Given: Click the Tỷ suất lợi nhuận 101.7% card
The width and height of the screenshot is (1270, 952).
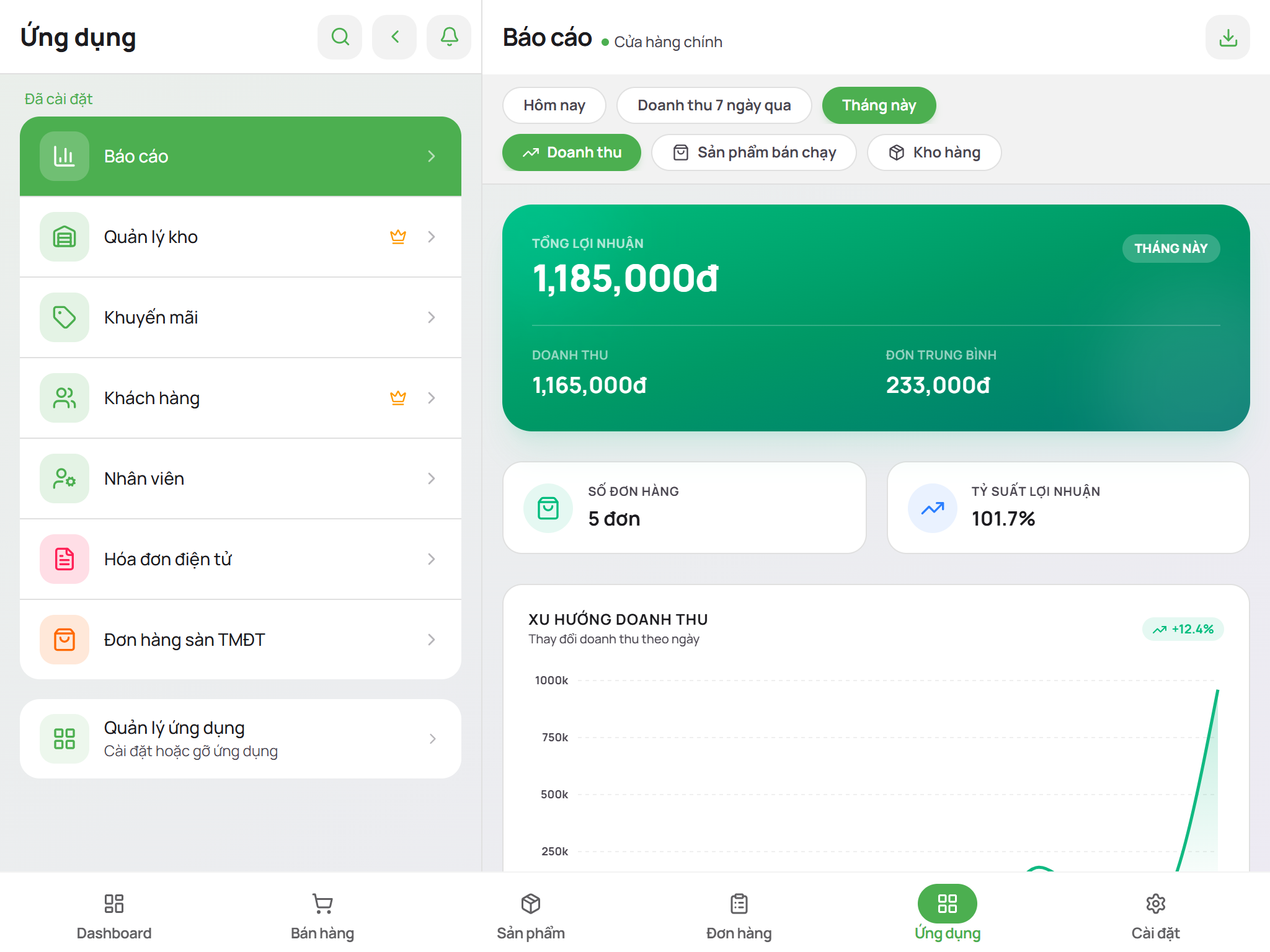Looking at the screenshot, I should (1068, 508).
